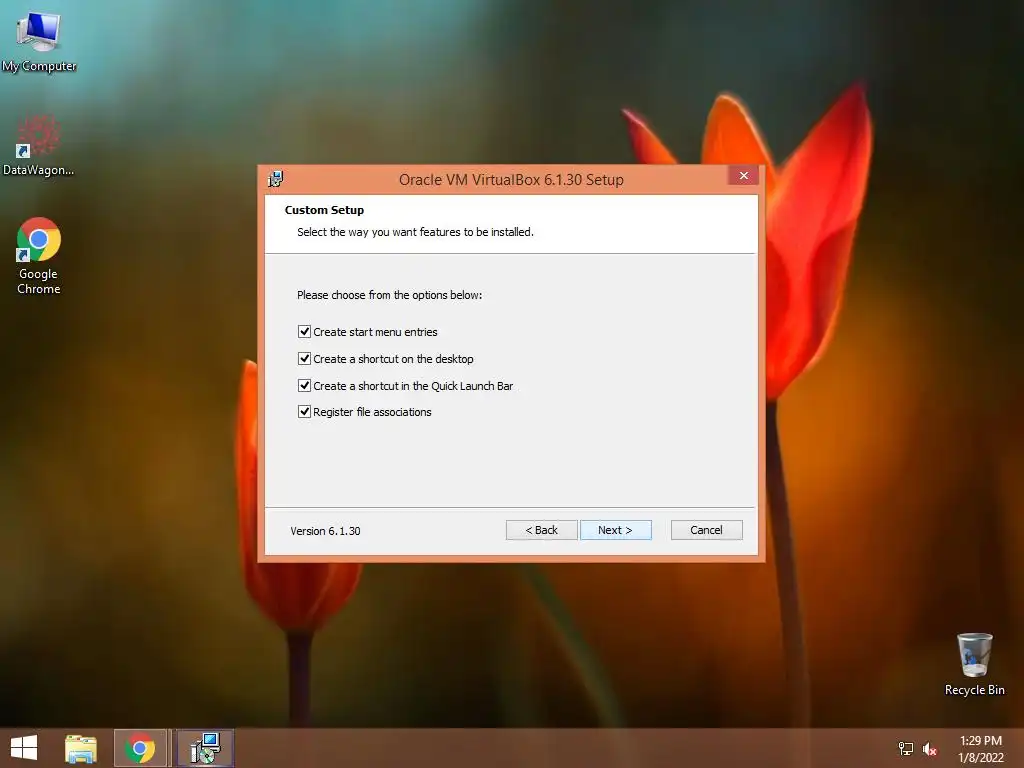Go back with the < Back button
Image resolution: width=1024 pixels, height=768 pixels.
541,530
